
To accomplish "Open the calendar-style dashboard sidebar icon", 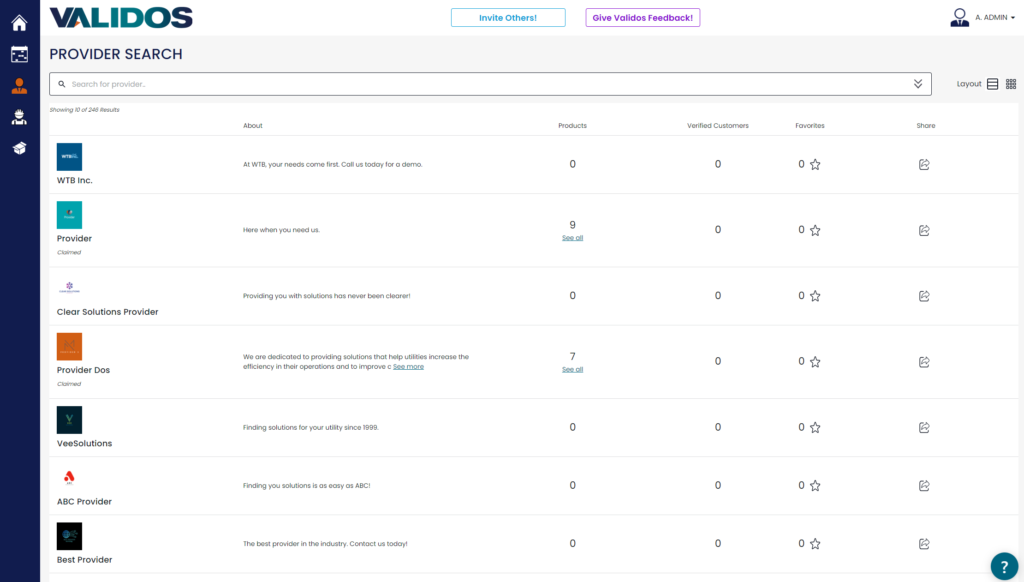I will click(x=20, y=54).
